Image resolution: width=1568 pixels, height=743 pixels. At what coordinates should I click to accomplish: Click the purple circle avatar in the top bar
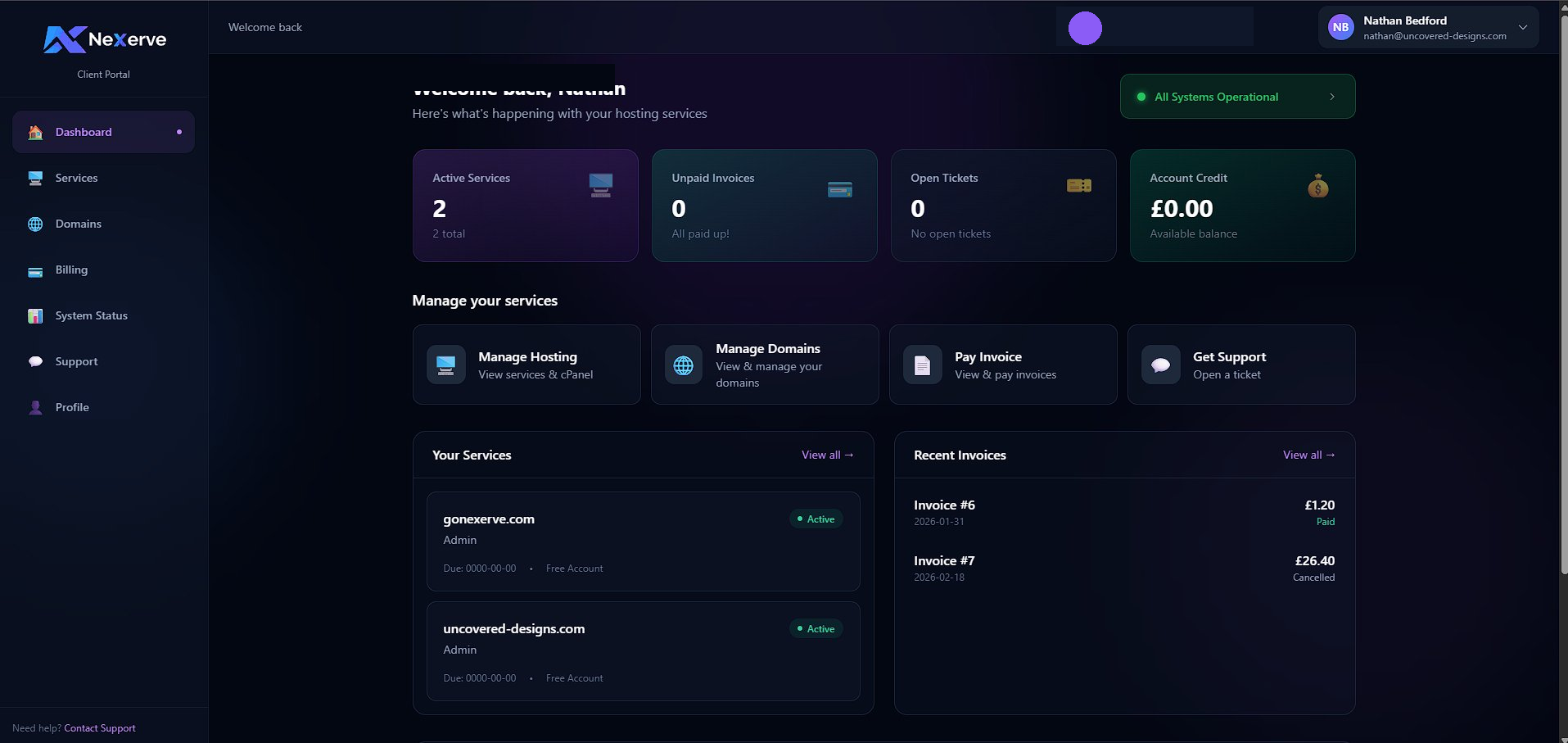[1084, 27]
